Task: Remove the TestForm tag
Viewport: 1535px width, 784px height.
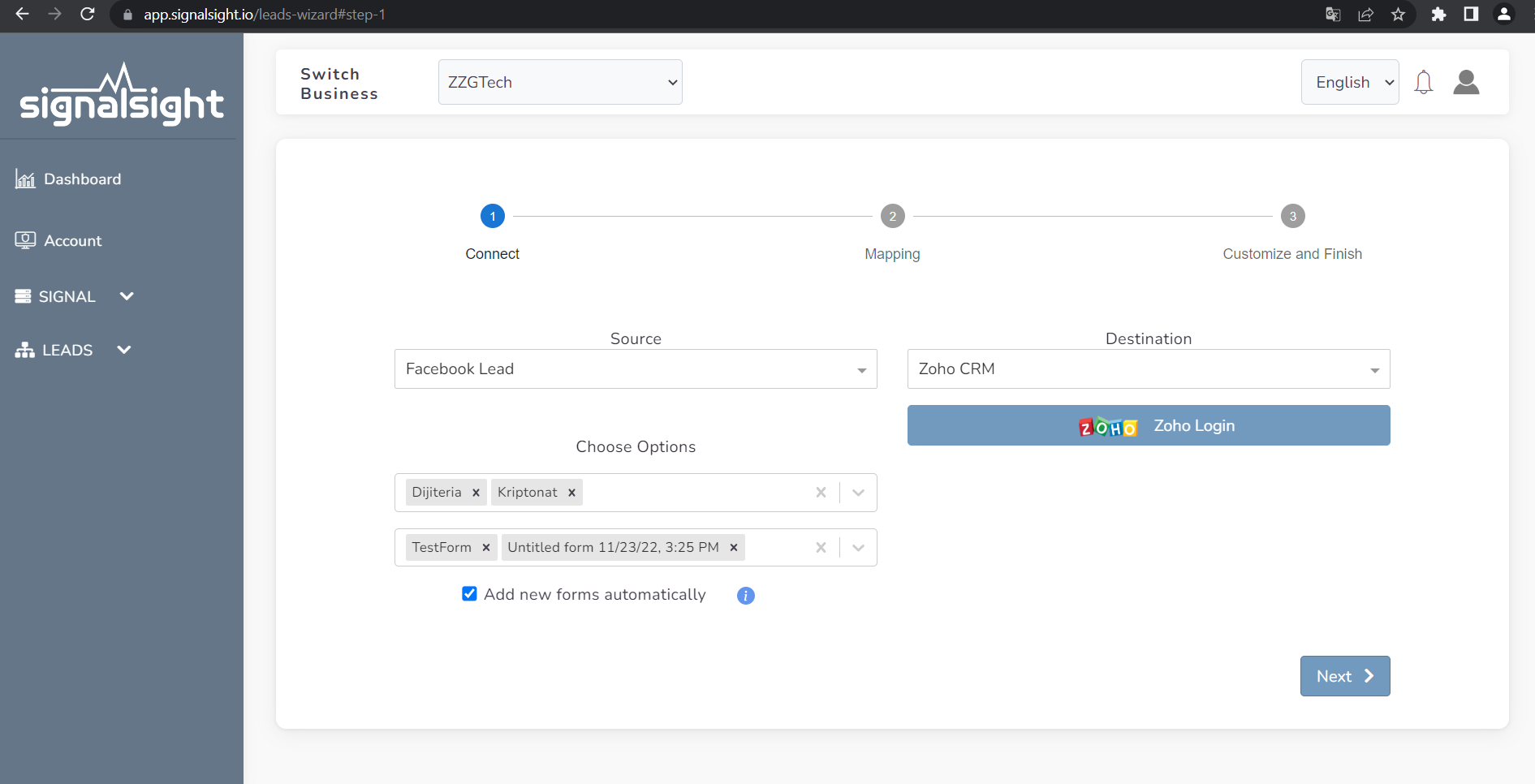Action: 485,548
